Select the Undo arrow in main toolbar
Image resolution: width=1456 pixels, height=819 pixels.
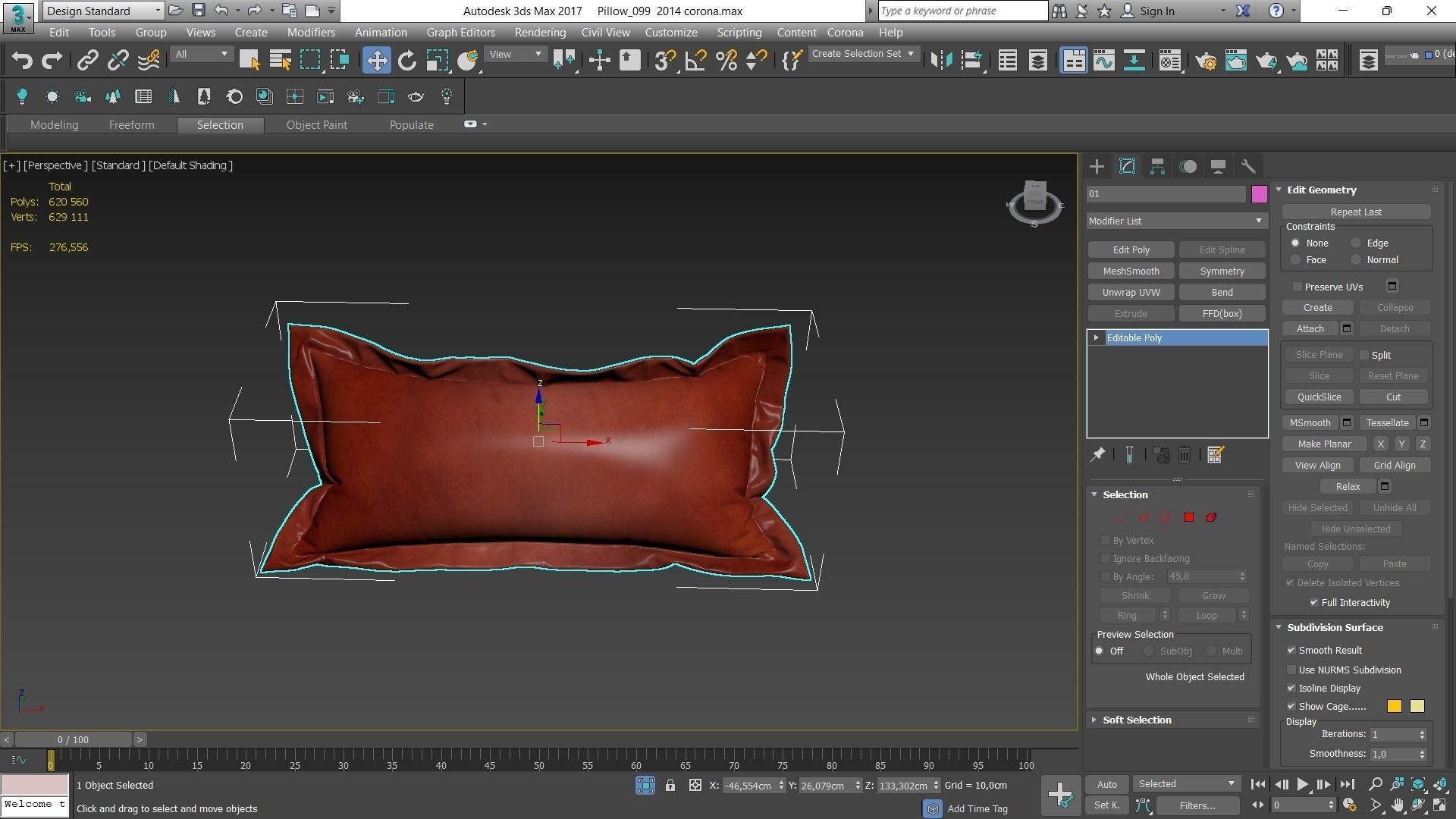click(22, 61)
